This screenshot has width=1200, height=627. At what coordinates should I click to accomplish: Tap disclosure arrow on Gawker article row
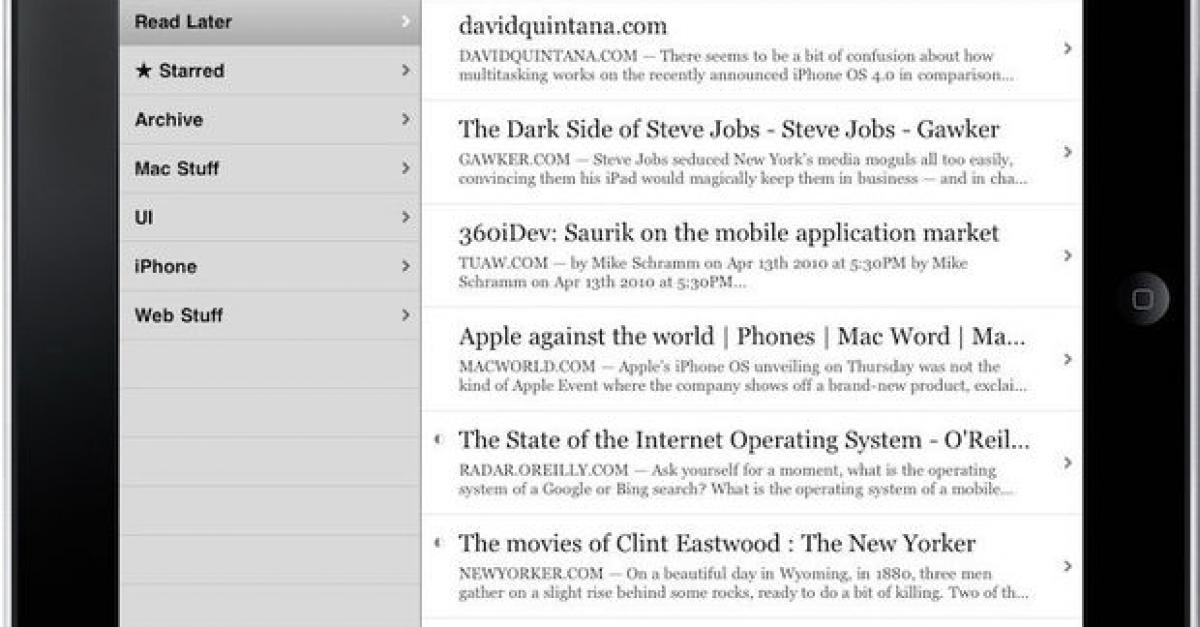[1068, 152]
